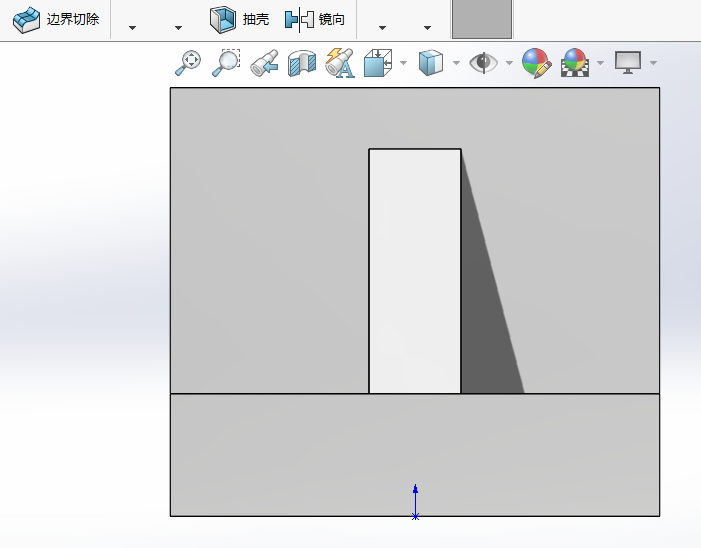
Task: Click the Previous View icon
Action: pyautogui.click(x=264, y=63)
